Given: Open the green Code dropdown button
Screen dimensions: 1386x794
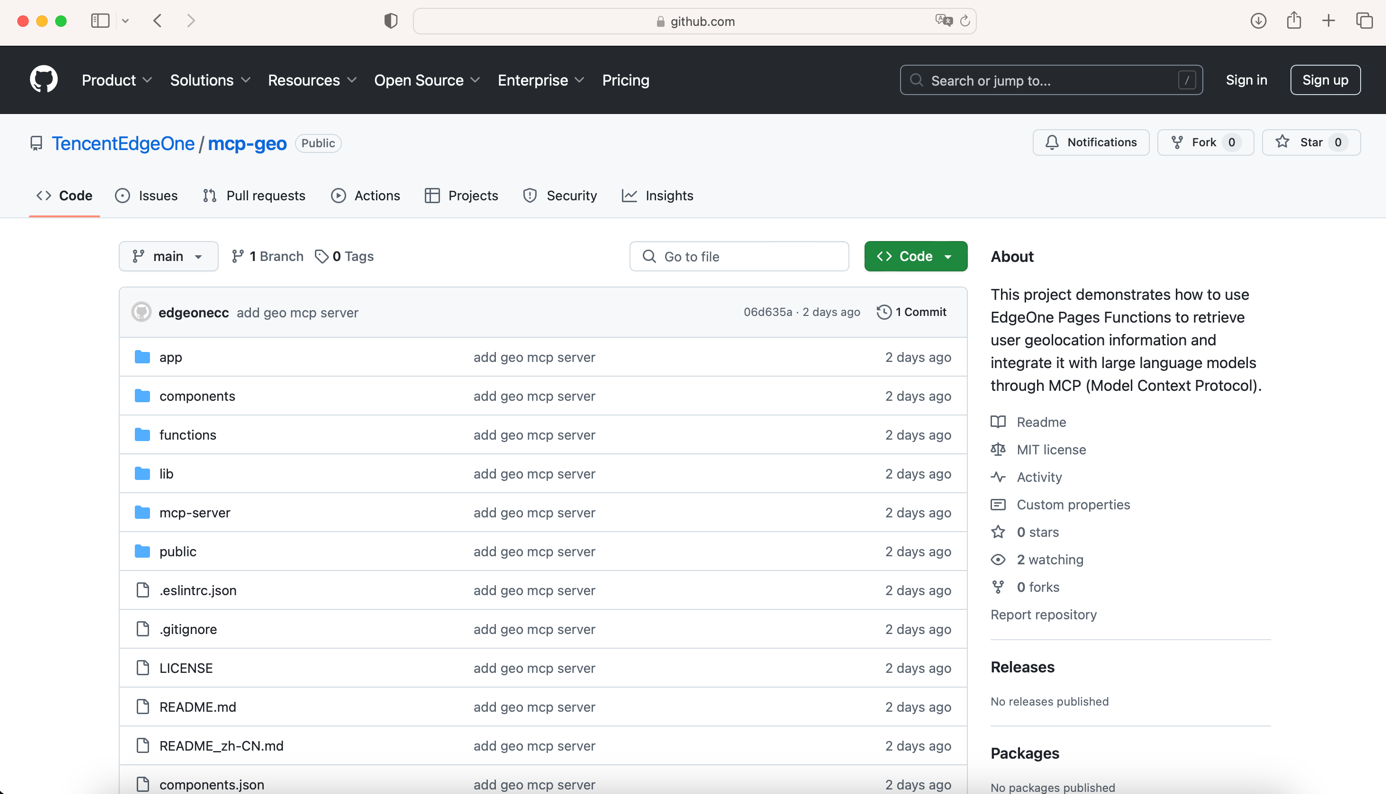Looking at the screenshot, I should point(916,256).
